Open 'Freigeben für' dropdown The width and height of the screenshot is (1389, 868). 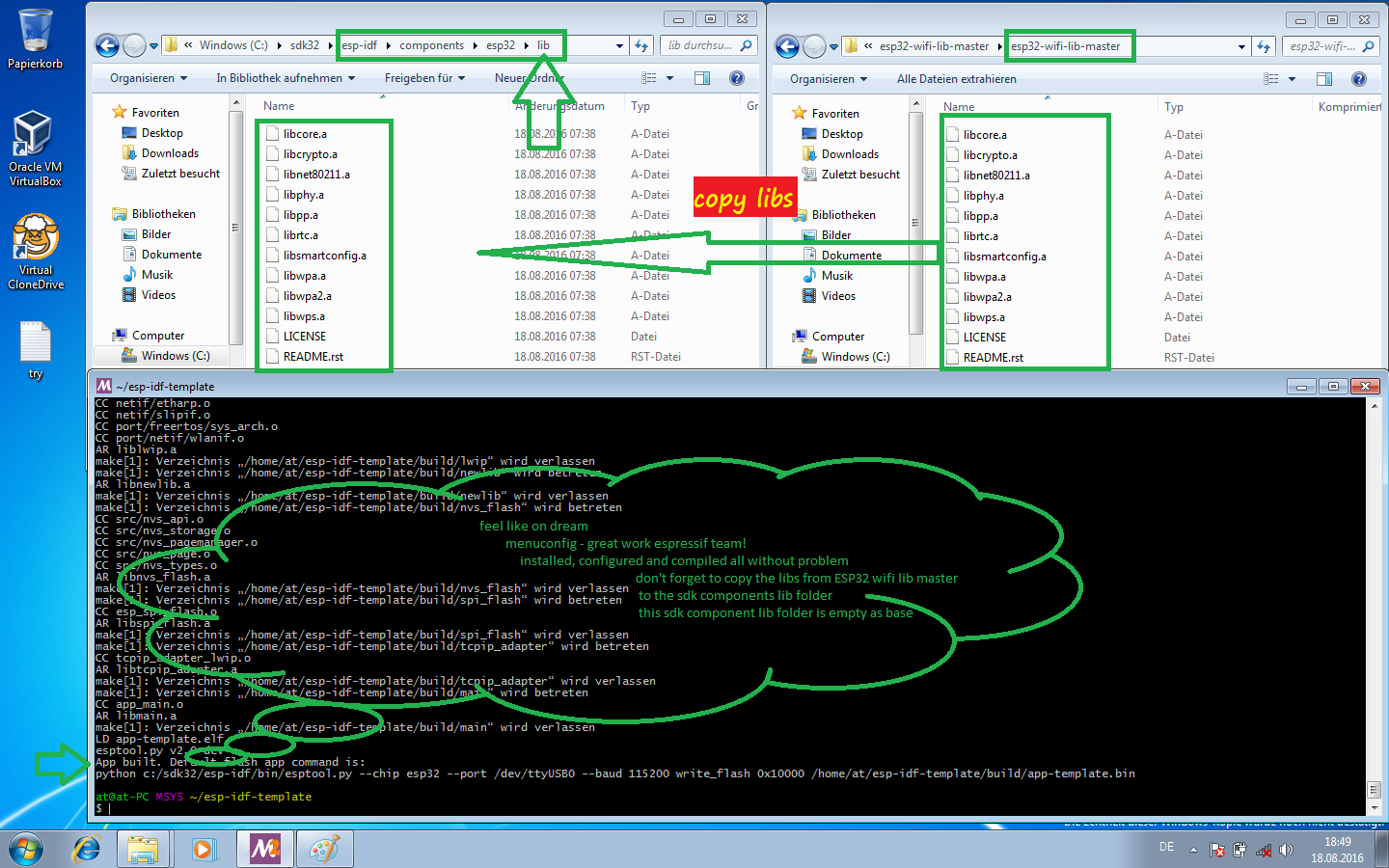pyautogui.click(x=424, y=78)
